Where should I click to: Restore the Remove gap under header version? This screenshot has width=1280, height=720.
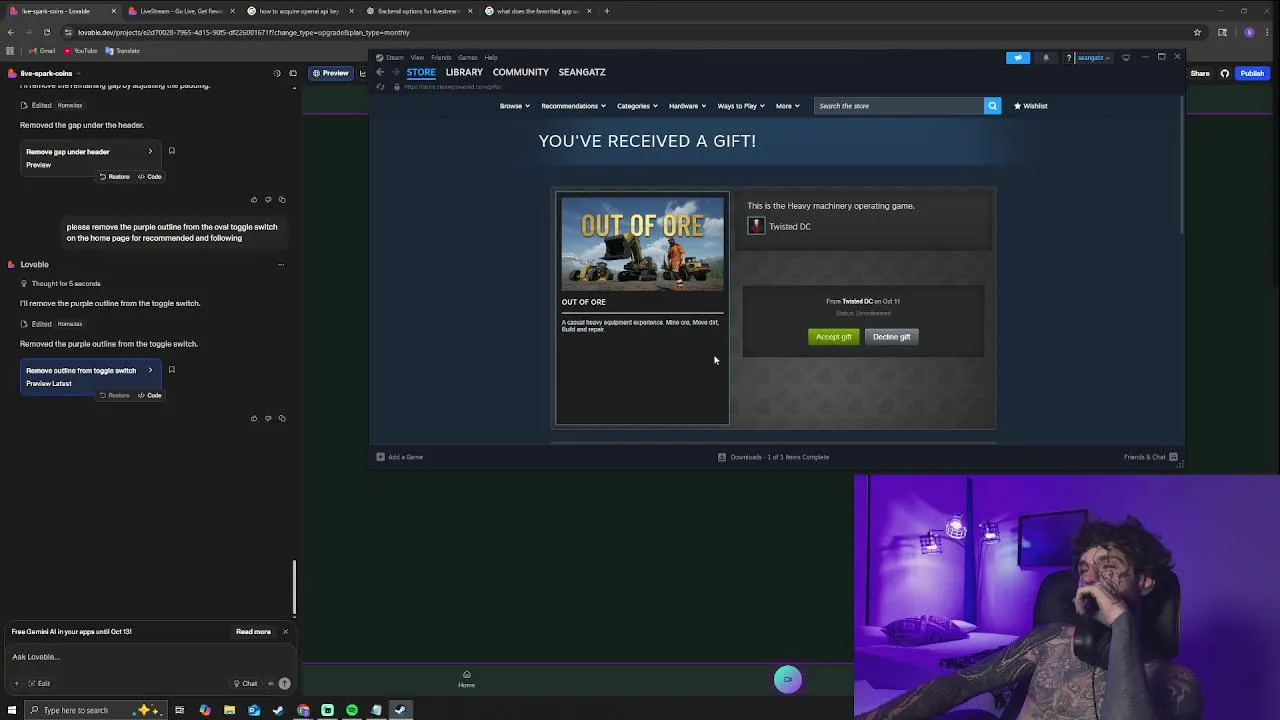pos(114,177)
